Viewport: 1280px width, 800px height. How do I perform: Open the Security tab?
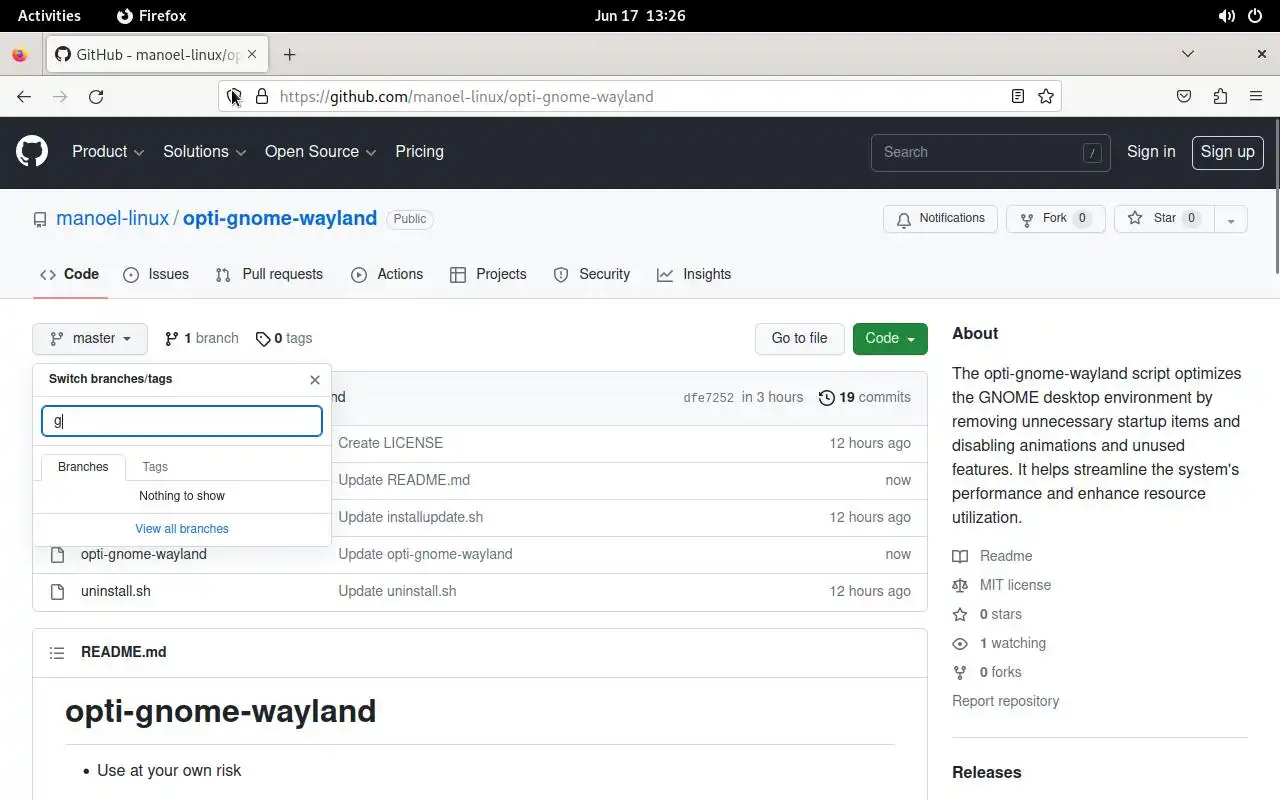point(591,274)
